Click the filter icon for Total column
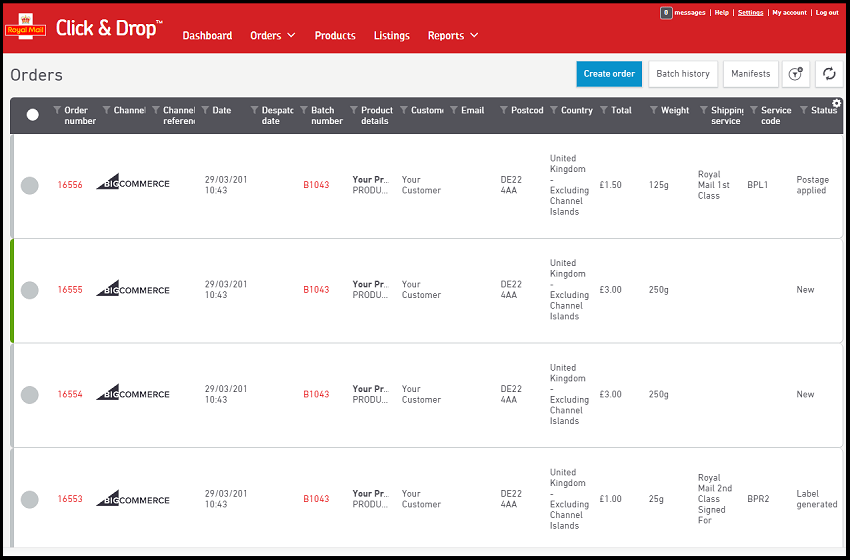This screenshot has height=560, width=850. 604,110
